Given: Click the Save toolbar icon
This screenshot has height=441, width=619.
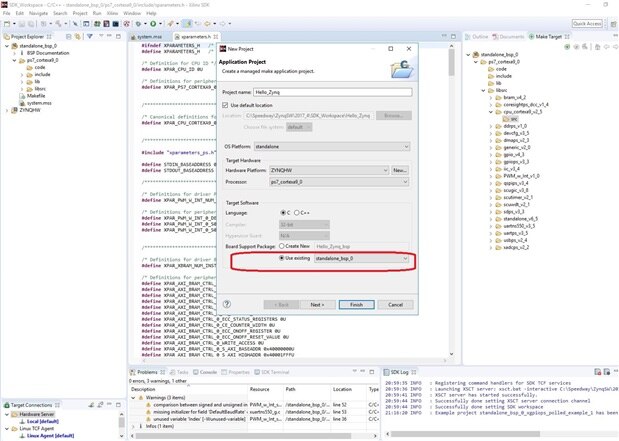Looking at the screenshot, I should pos(17,22).
